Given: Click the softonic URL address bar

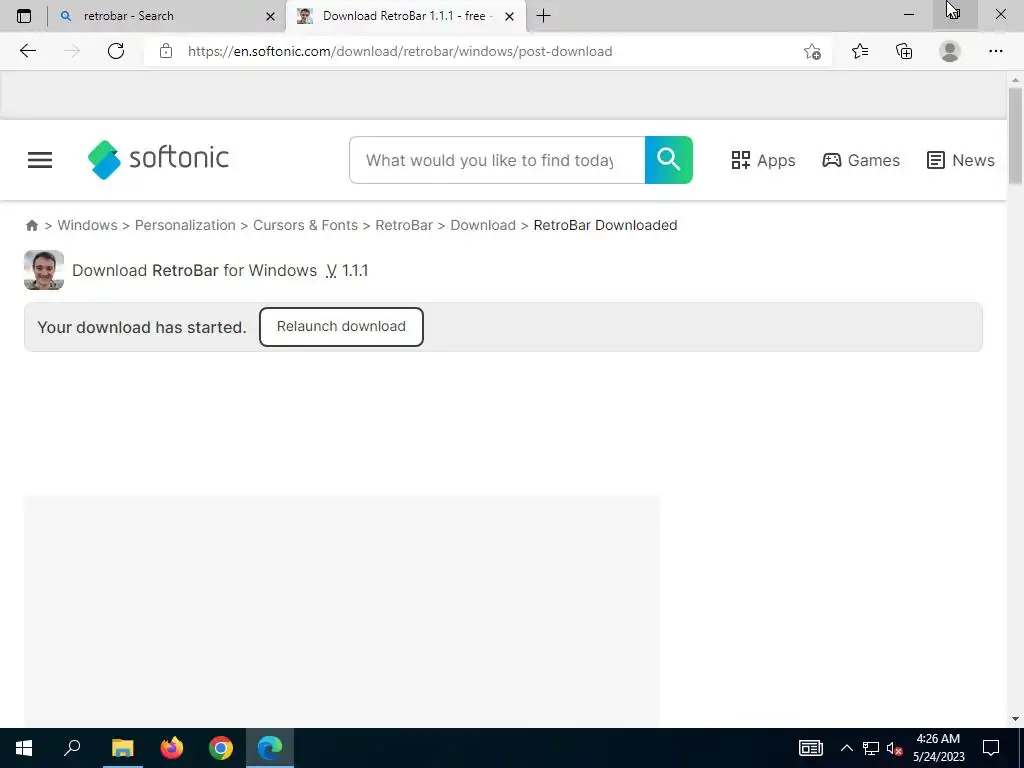Looking at the screenshot, I should (x=400, y=51).
